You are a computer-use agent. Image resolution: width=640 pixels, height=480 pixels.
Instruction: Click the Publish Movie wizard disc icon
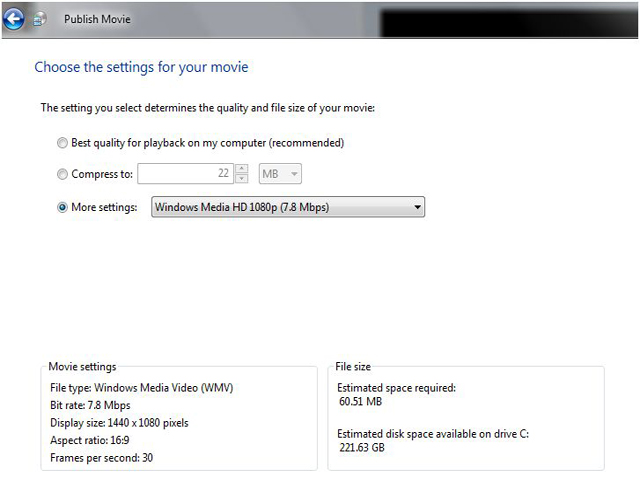(39, 19)
